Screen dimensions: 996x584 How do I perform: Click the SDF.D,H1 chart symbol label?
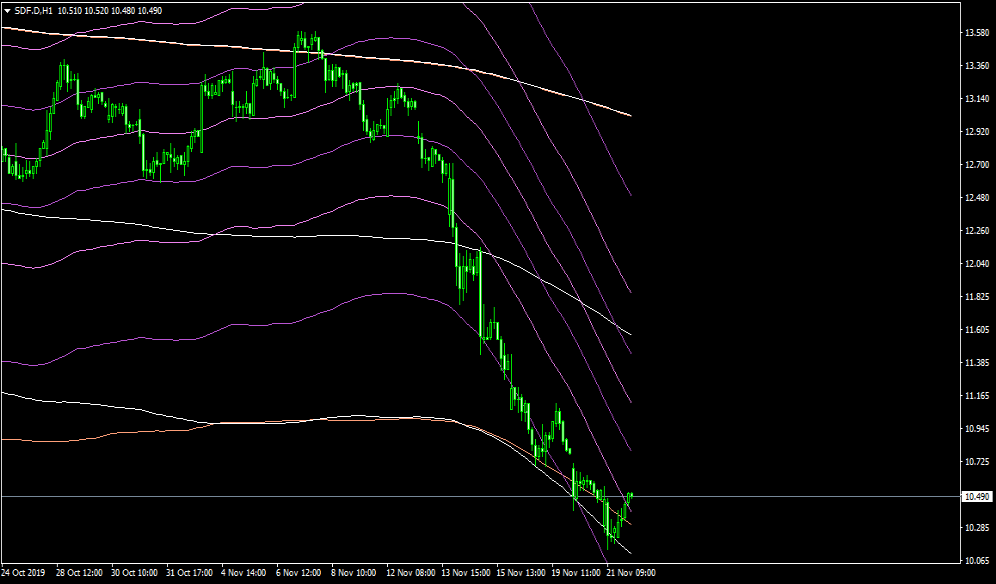click(34, 10)
